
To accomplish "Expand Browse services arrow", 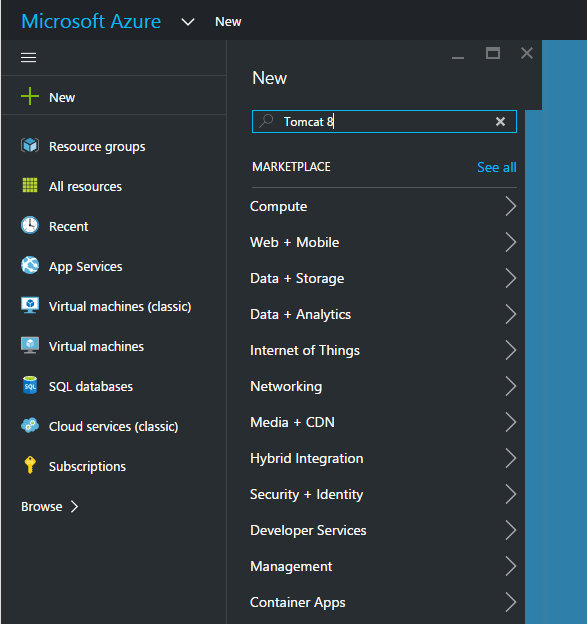I will (74, 507).
